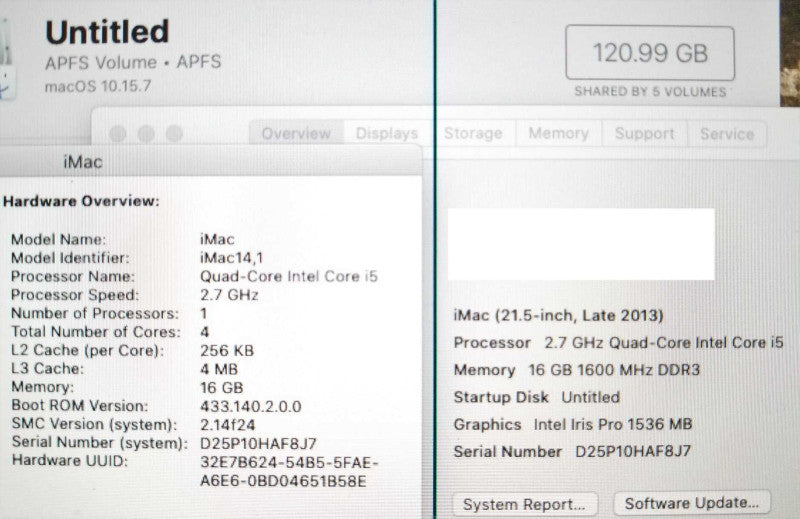This screenshot has height=519, width=800.
Task: Click the 'Total Number of Cores:' label
Action: click(96, 332)
